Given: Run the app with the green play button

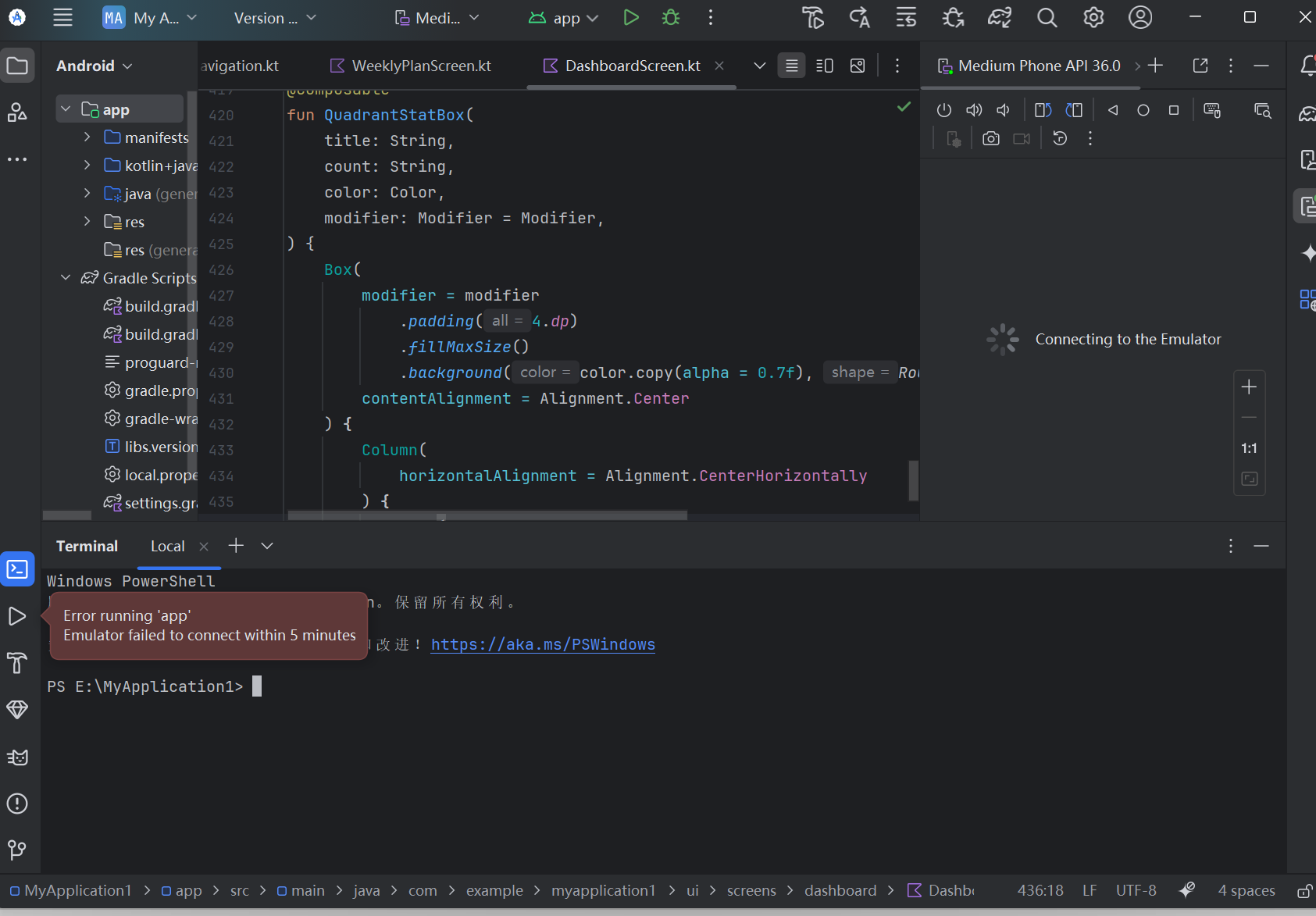Looking at the screenshot, I should 631,17.
